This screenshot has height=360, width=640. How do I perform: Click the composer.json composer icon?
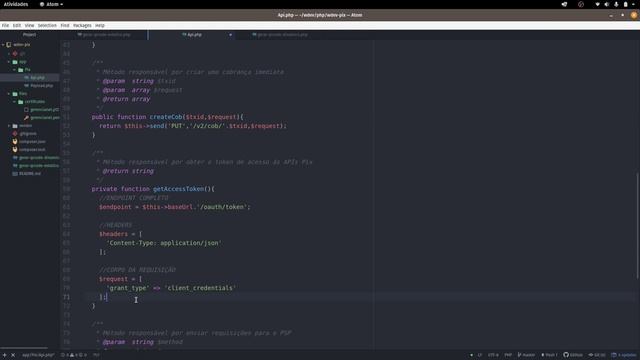click(15, 142)
